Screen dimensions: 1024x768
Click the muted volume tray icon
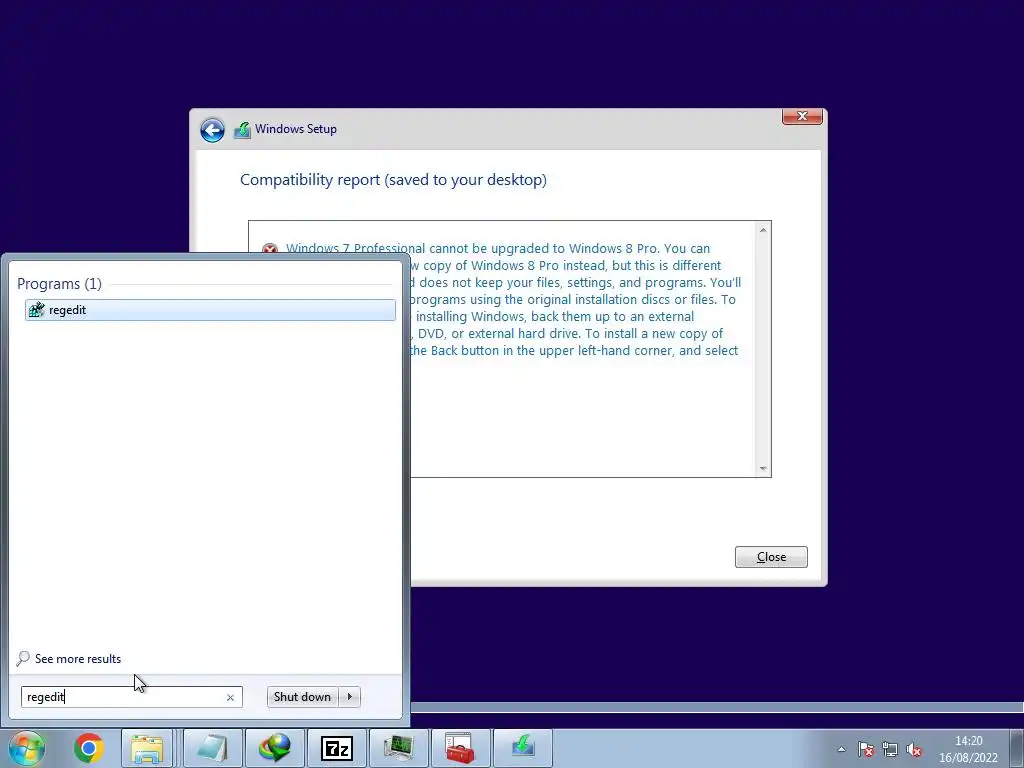914,749
